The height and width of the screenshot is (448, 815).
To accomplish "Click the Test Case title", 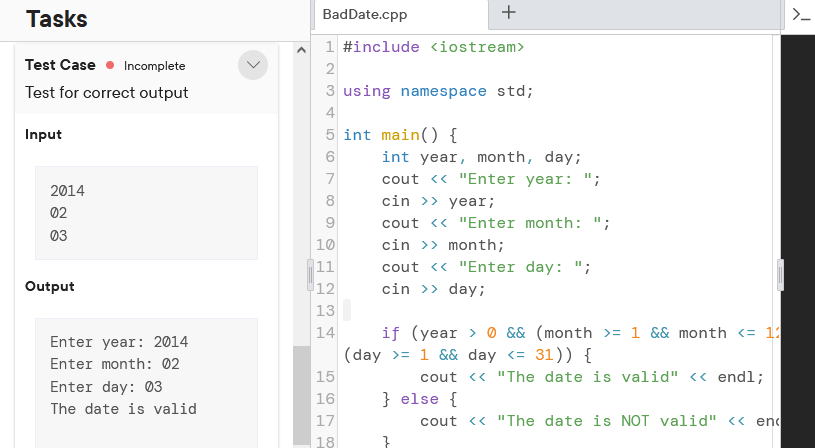I will [60, 65].
